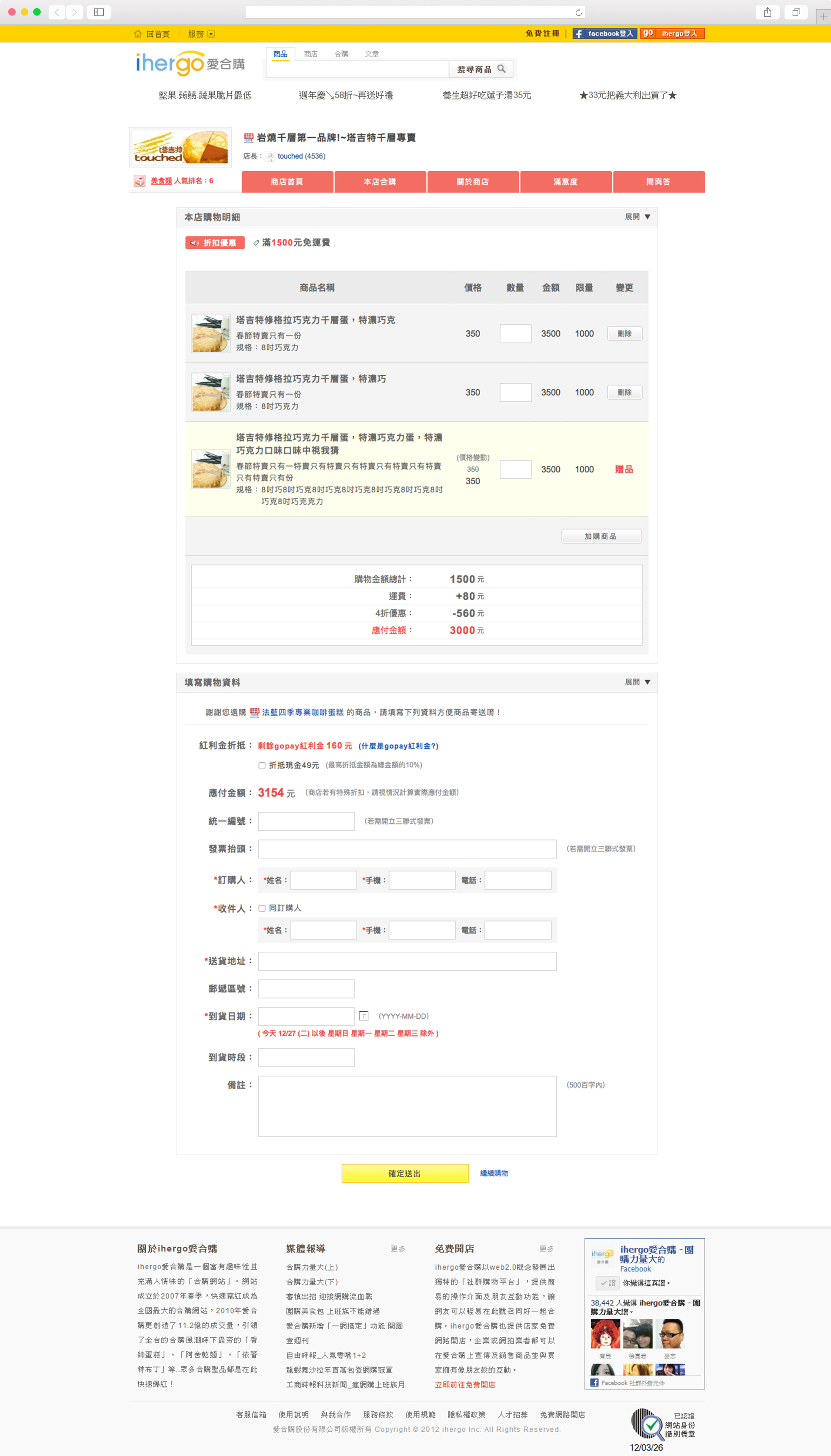Click the 送貨地址 input field
This screenshot has width=831, height=1456.
tap(407, 961)
